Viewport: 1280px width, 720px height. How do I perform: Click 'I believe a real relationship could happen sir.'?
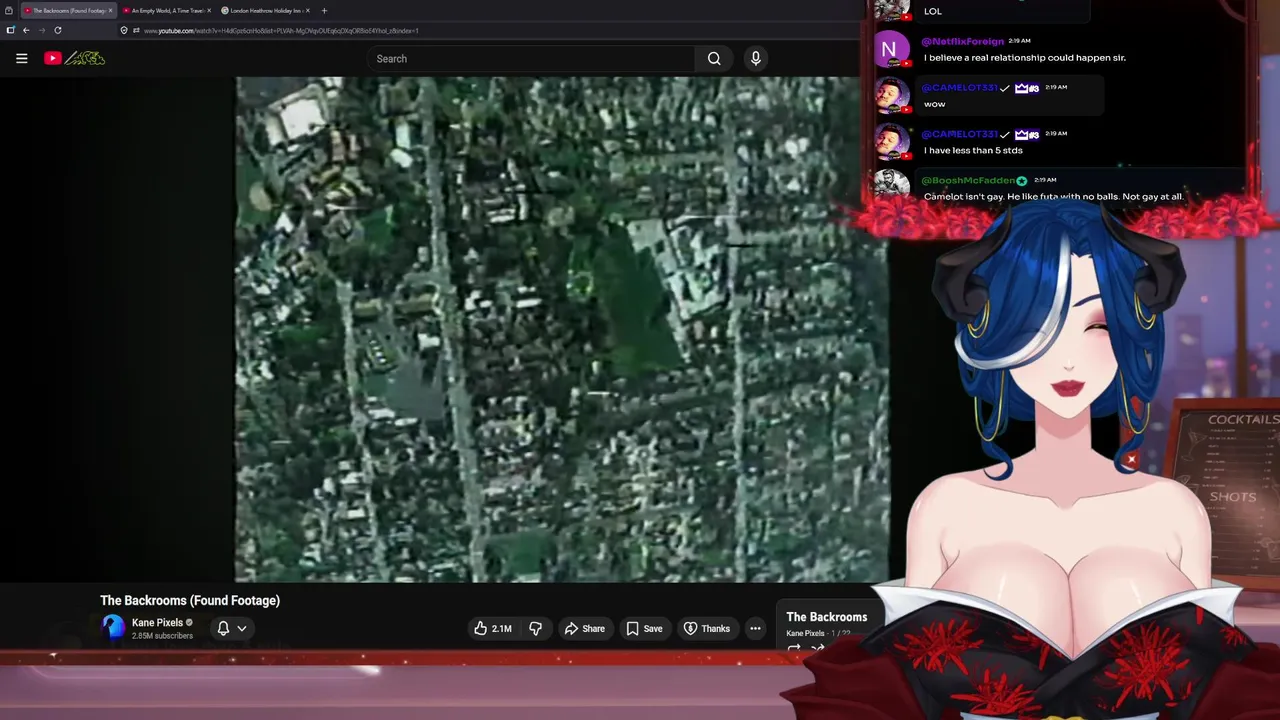(1025, 57)
